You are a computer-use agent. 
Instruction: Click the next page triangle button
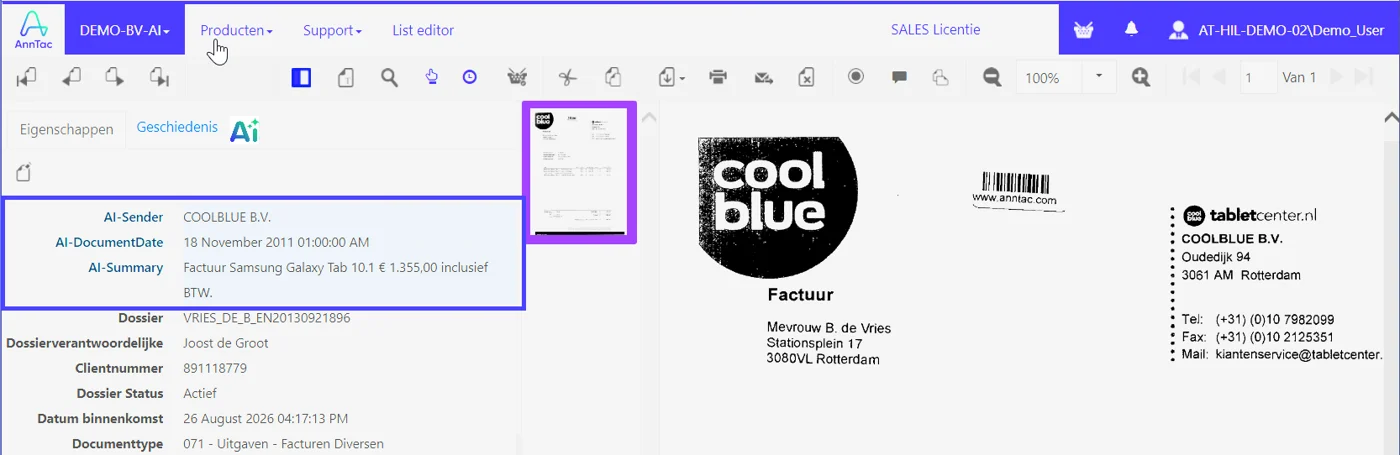click(1337, 77)
